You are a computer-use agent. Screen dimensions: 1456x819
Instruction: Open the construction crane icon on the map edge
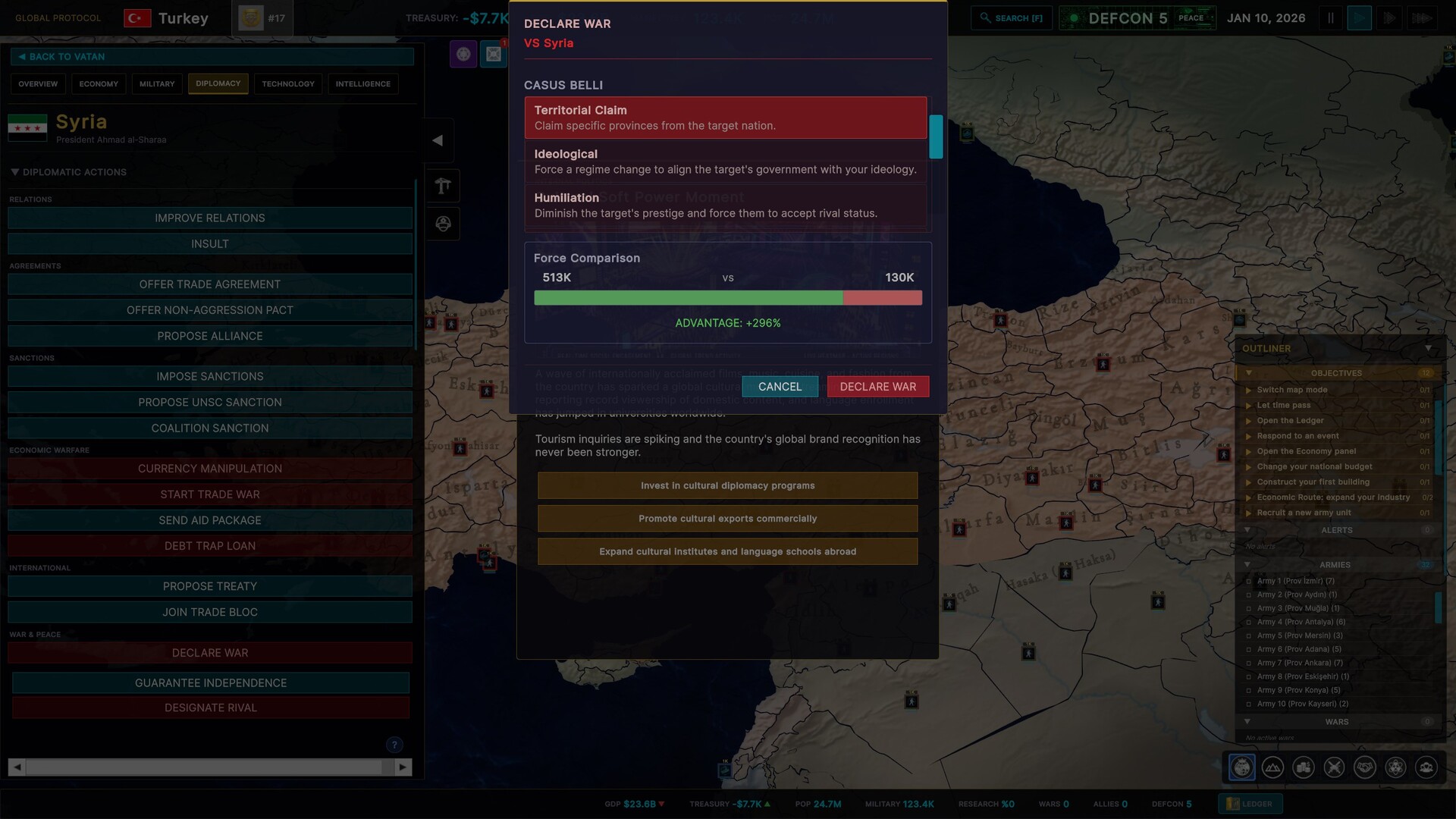[443, 186]
